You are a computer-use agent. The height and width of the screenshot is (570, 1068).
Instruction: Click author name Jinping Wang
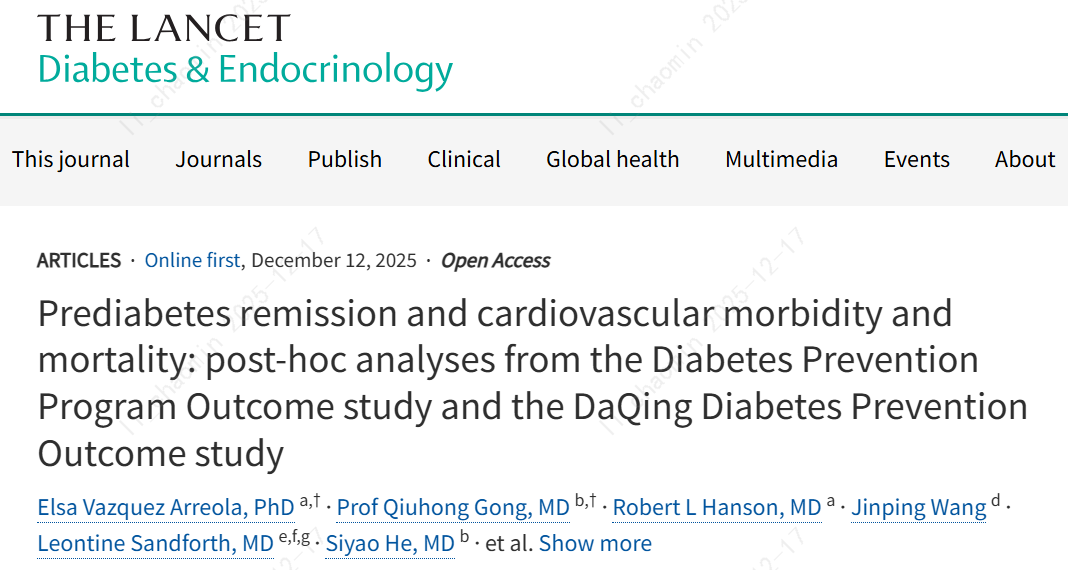[918, 508]
